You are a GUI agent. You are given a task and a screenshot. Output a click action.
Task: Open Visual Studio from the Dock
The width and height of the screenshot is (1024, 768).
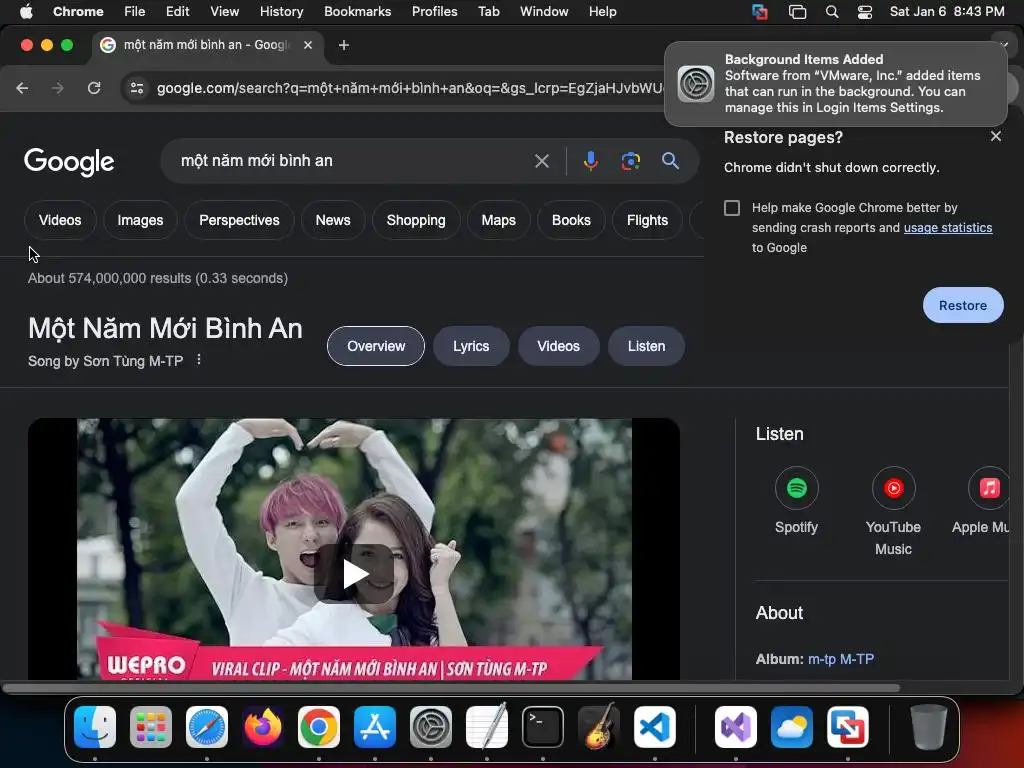coord(735,727)
